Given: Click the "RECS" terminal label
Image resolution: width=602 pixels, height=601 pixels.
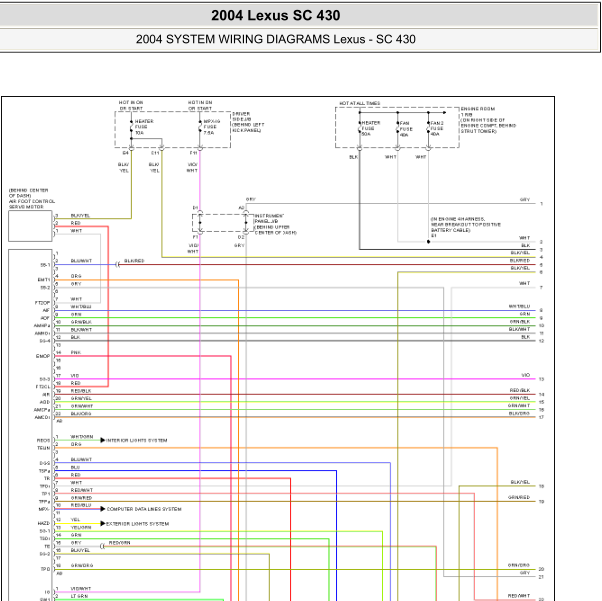Looking at the screenshot, I should [43, 440].
